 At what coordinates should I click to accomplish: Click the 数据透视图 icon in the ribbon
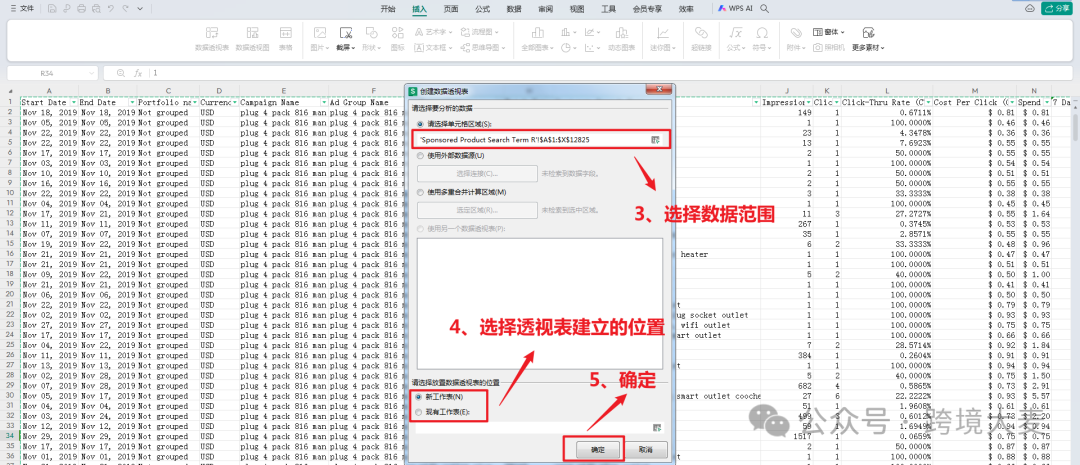pyautogui.click(x=253, y=32)
